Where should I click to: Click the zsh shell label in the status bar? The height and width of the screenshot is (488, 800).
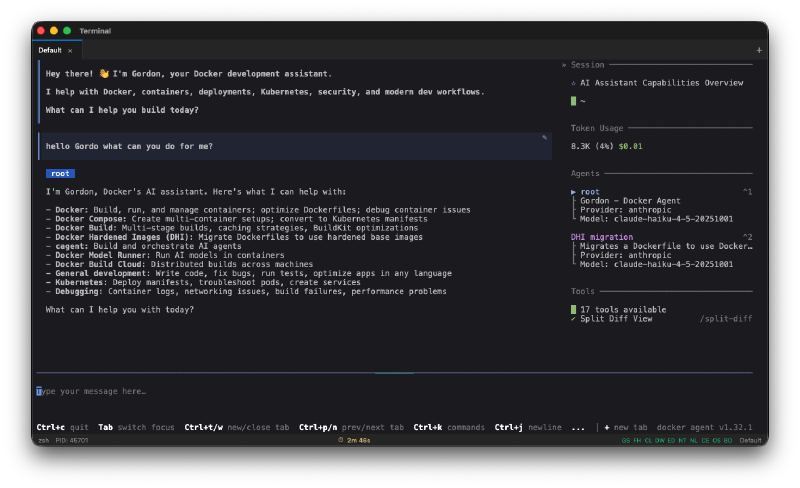pos(44,440)
